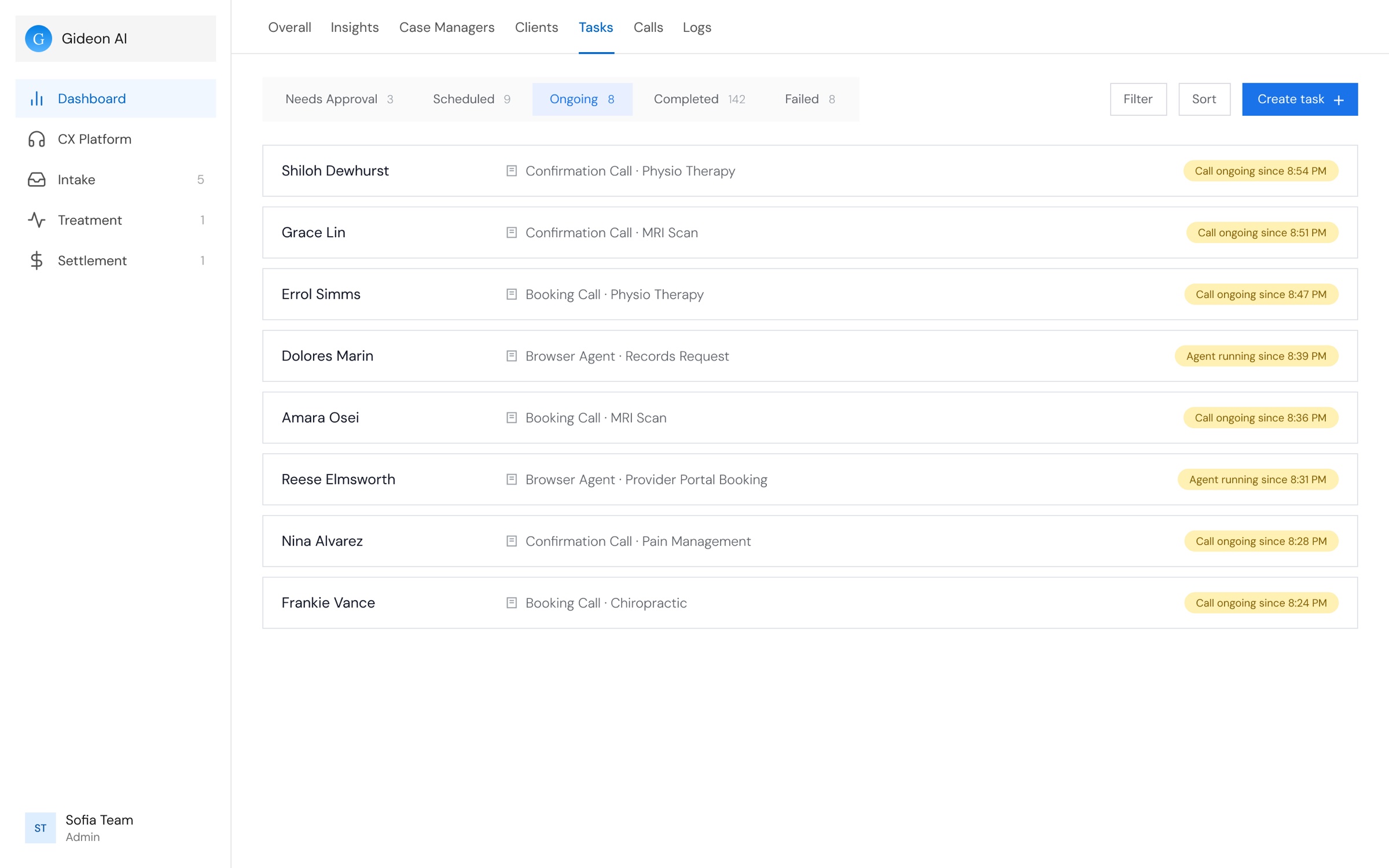Click the Settlement dollar sign icon
The width and height of the screenshot is (1389, 868).
pos(36,261)
